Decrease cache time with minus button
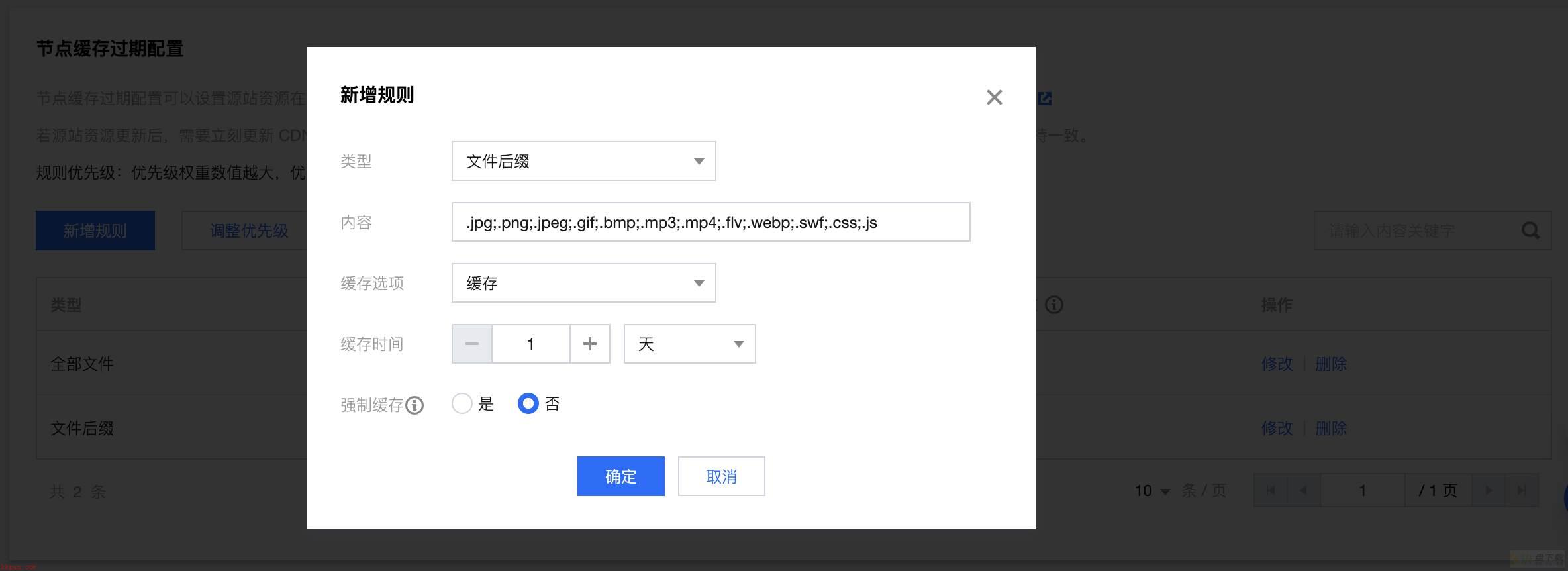1568x571 pixels. [471, 344]
